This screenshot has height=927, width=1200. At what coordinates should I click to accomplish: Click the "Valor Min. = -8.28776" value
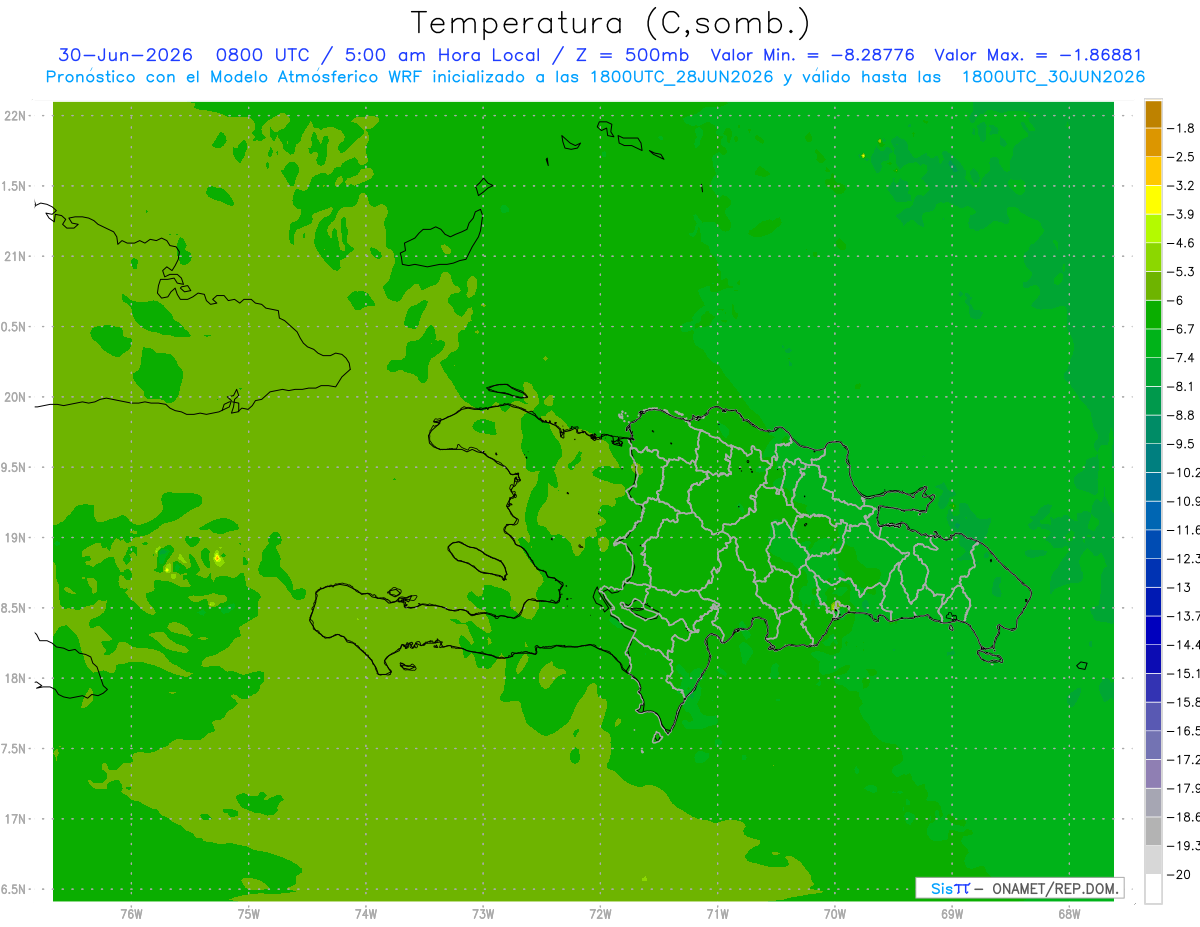point(812,55)
